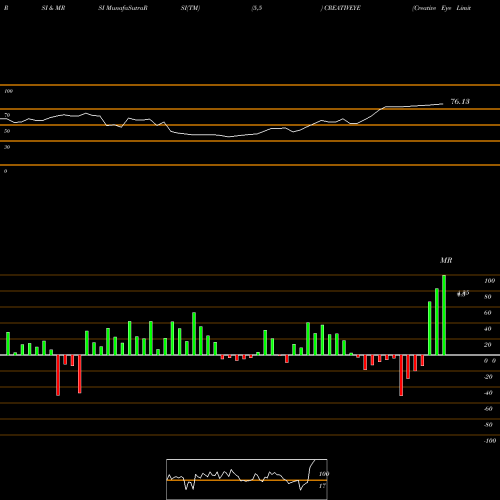Viewport: 500px width, 500px height.
Task: Click the end point of the RSI line
Action: click(x=443, y=104)
